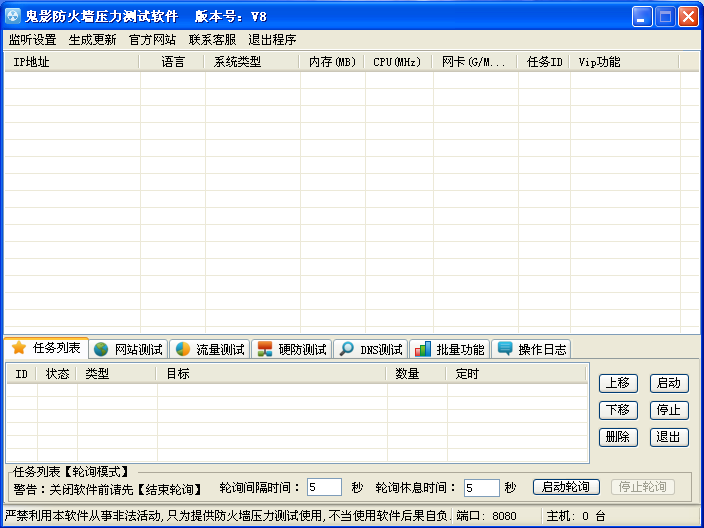Start polling with 启动轮询 button
This screenshot has width=704, height=528.
(566, 487)
